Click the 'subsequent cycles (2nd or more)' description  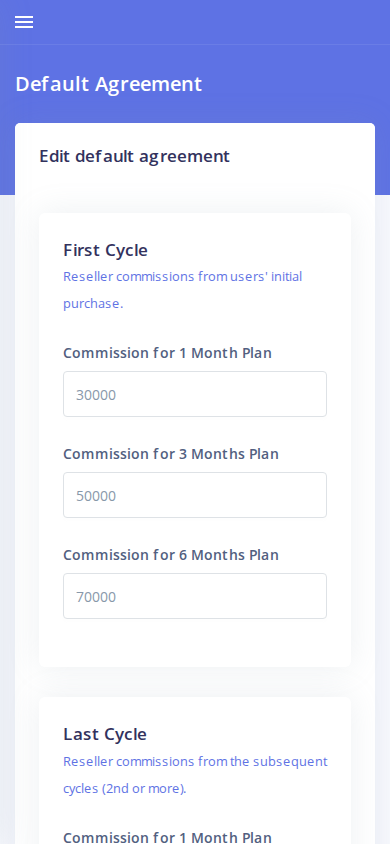[195, 775]
